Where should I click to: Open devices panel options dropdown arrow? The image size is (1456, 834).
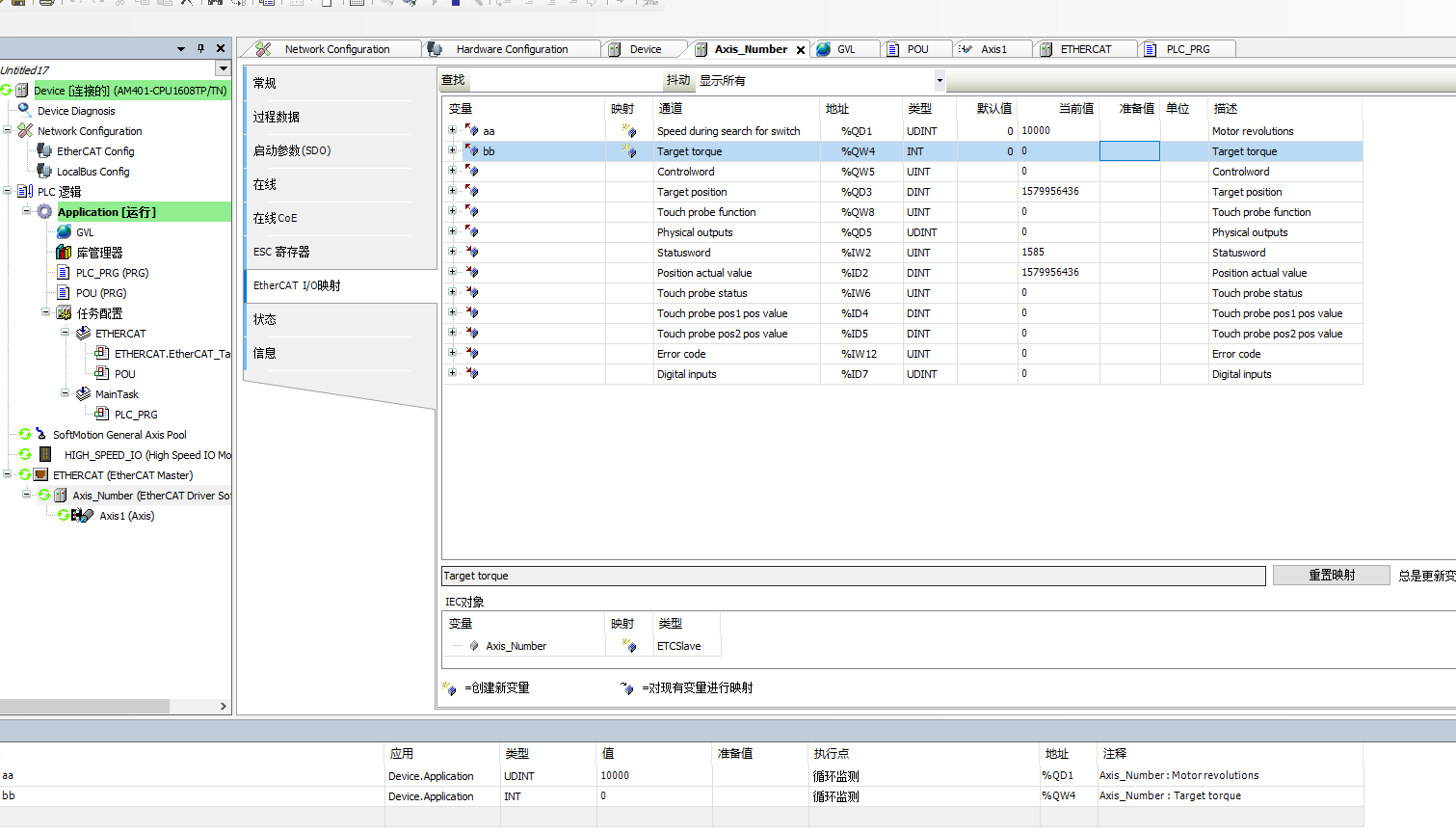tap(180, 48)
